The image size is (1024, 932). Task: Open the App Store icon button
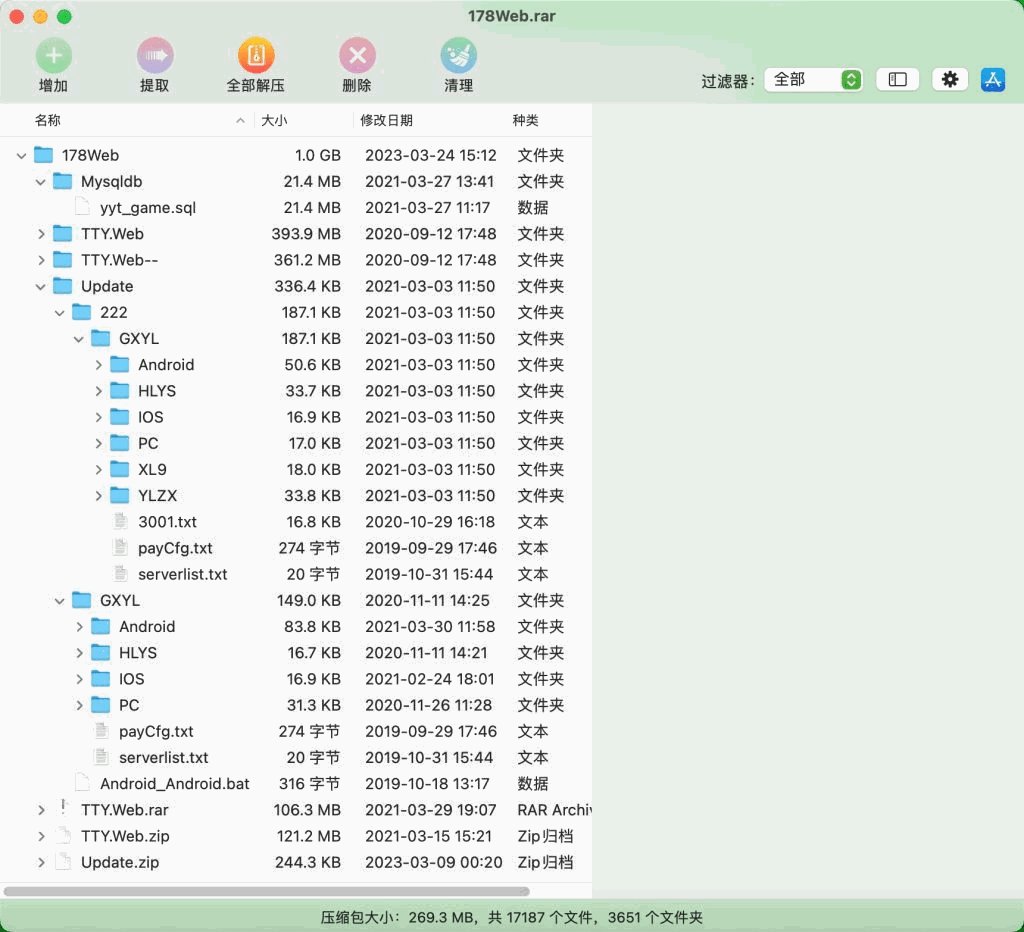coord(993,79)
